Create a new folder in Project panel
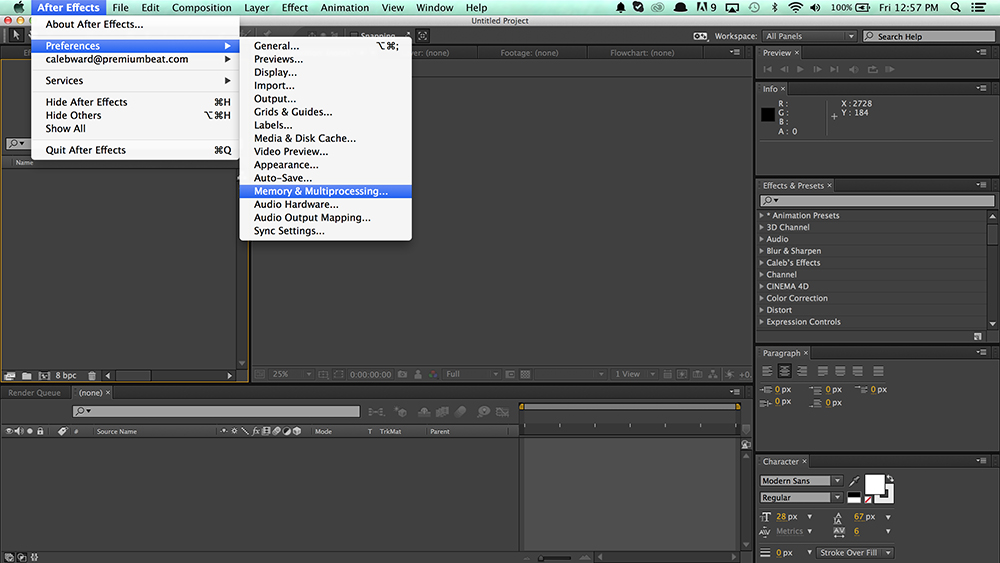Viewport: 1000px width, 563px height. pyautogui.click(x=27, y=375)
